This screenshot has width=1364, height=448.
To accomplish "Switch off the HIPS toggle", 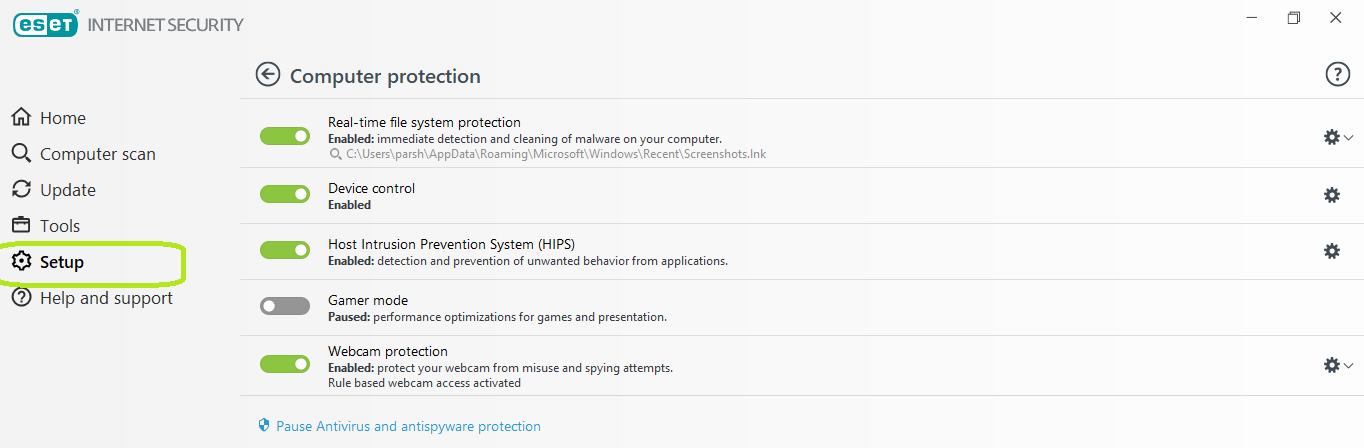I will click(285, 250).
